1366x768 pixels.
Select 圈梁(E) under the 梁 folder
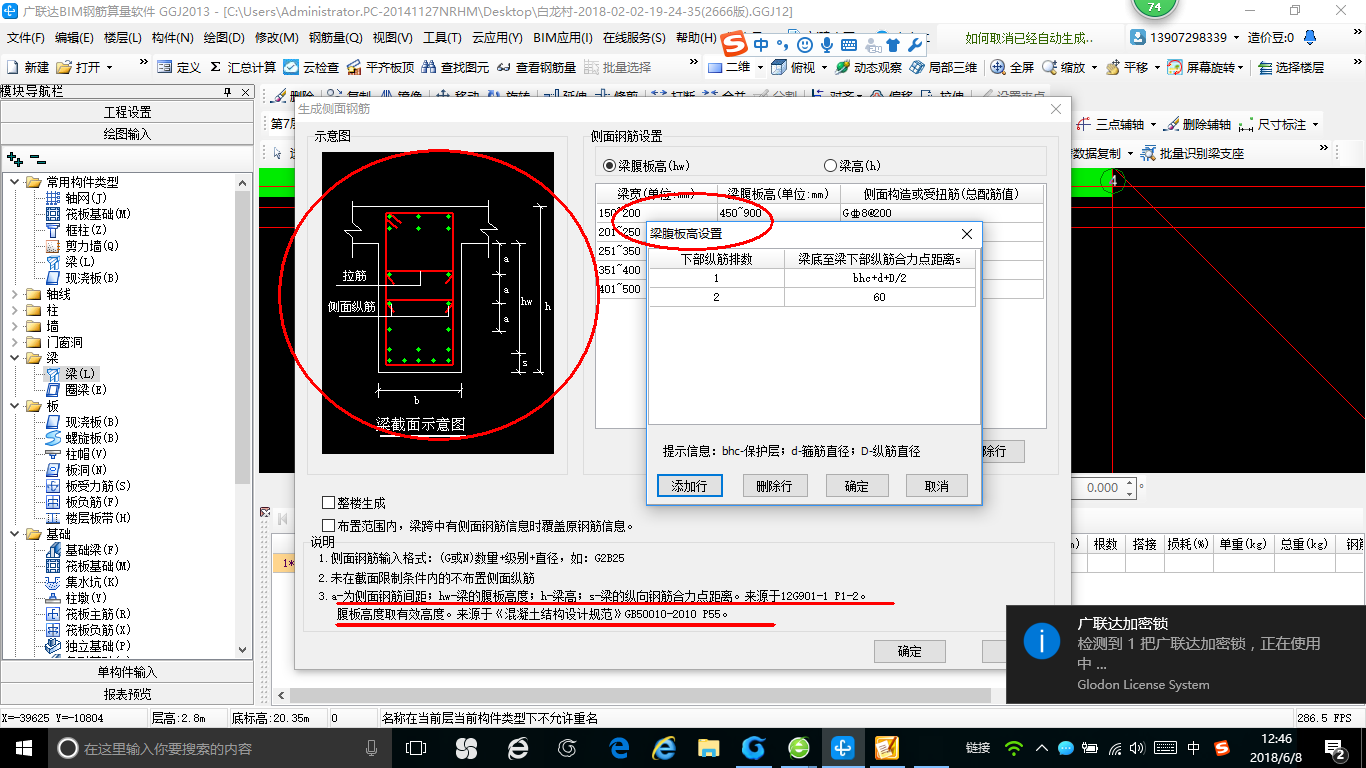pyautogui.click(x=76, y=390)
